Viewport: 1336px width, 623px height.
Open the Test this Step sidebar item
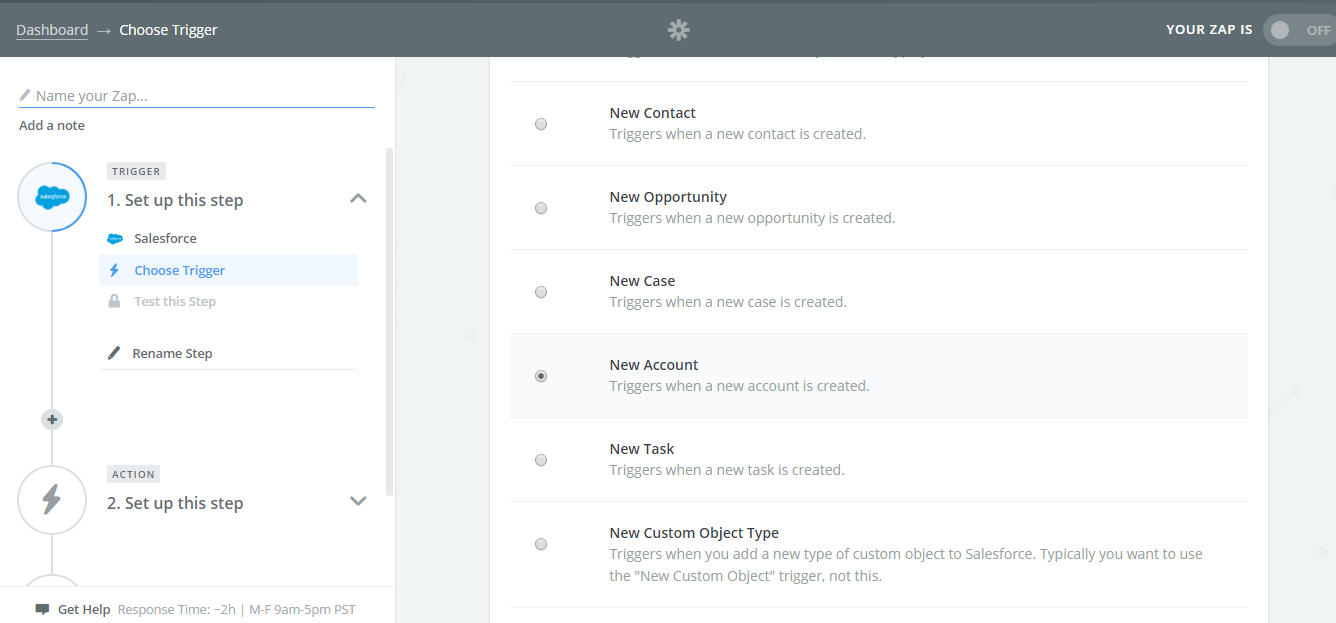point(228,301)
